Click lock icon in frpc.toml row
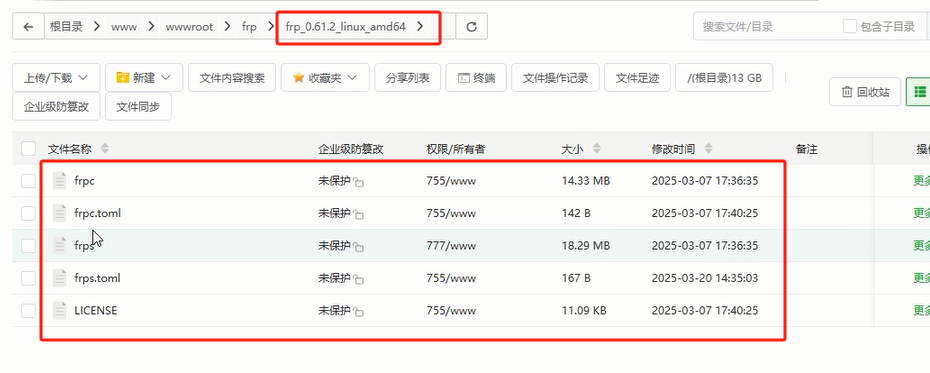This screenshot has height=373, width=930. click(x=359, y=215)
